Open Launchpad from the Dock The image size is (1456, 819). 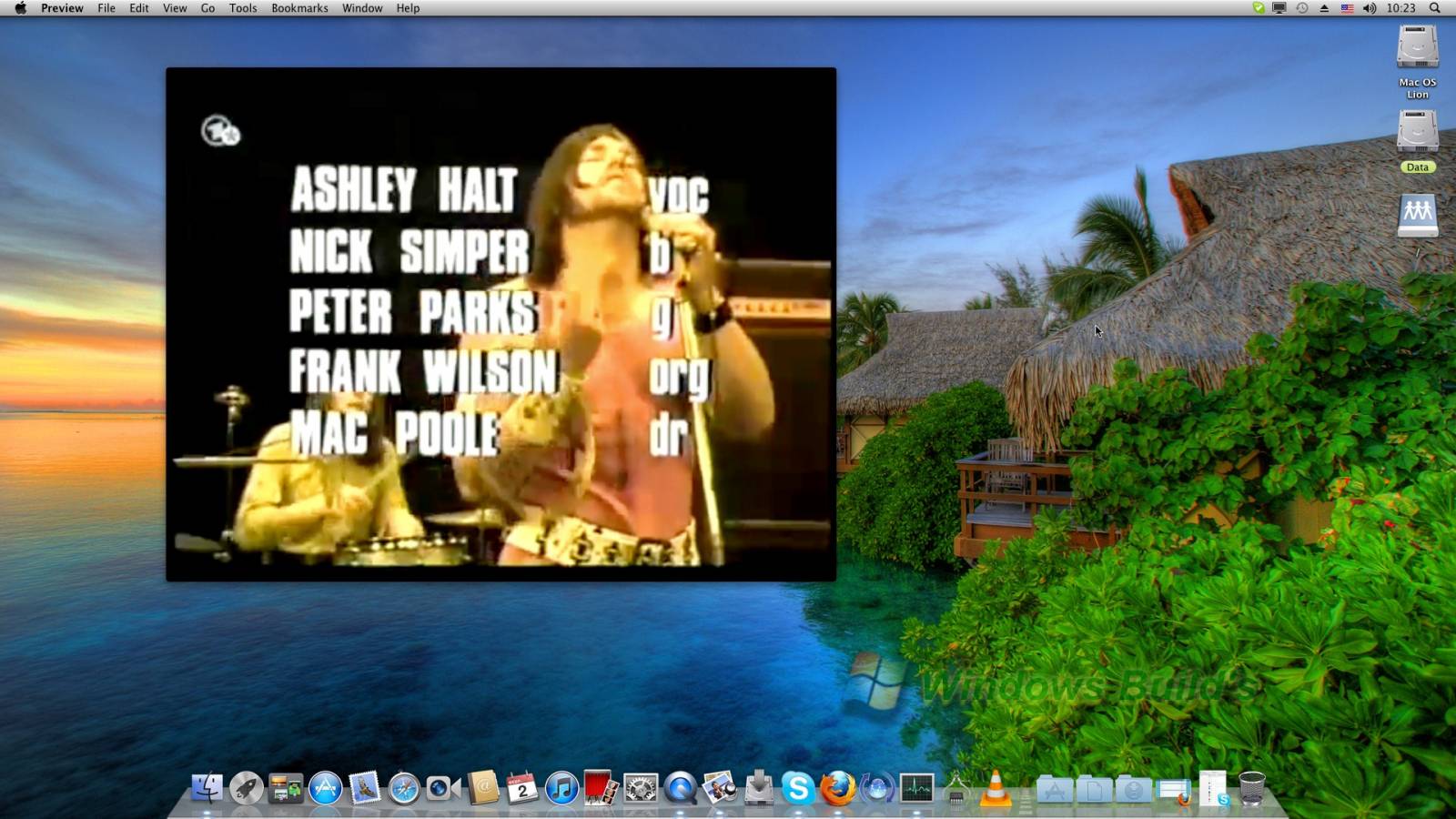(x=246, y=788)
